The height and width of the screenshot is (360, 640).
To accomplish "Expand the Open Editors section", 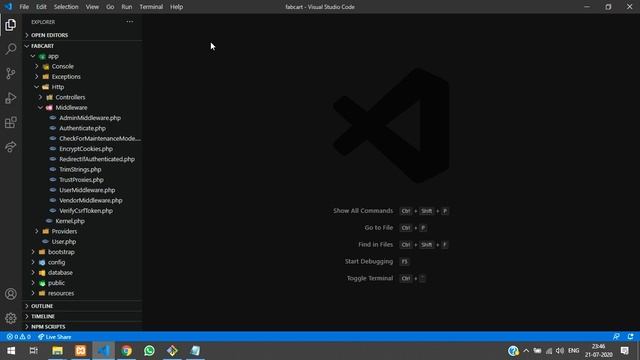I will (82, 35).
